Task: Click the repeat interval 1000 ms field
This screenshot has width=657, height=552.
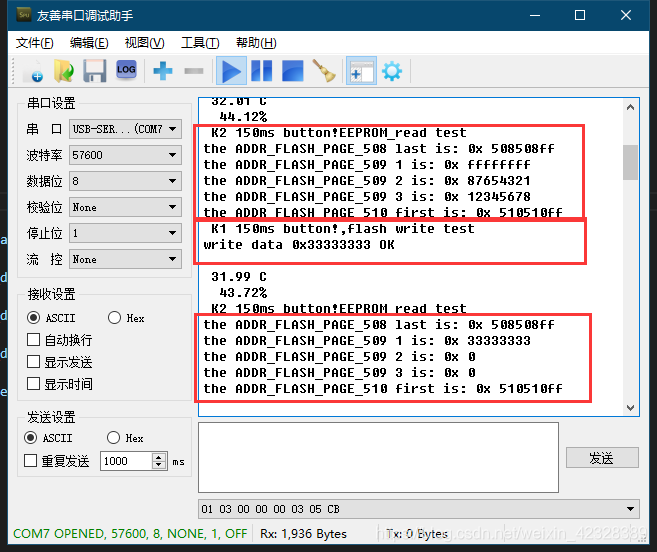Action: click(x=127, y=461)
